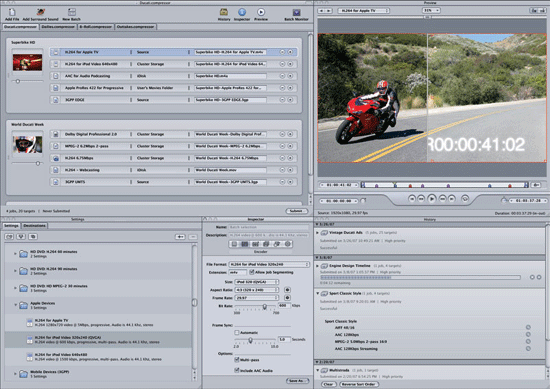Open Summary pane icon in Inspector
Screen dimensions: 550x389
(234, 244)
